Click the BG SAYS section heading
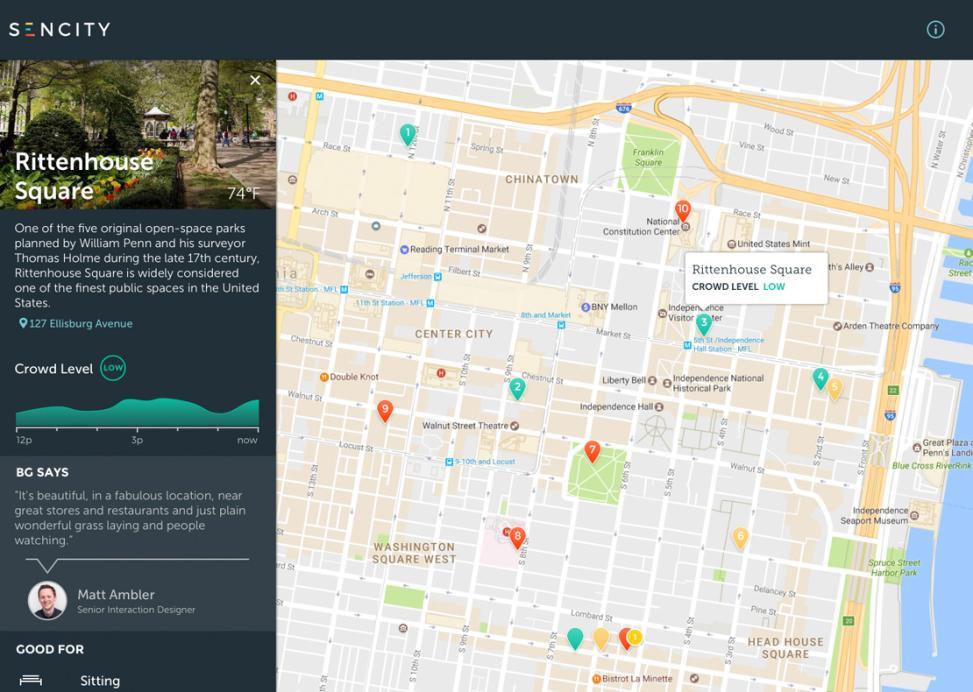The image size is (973, 692). [x=42, y=472]
